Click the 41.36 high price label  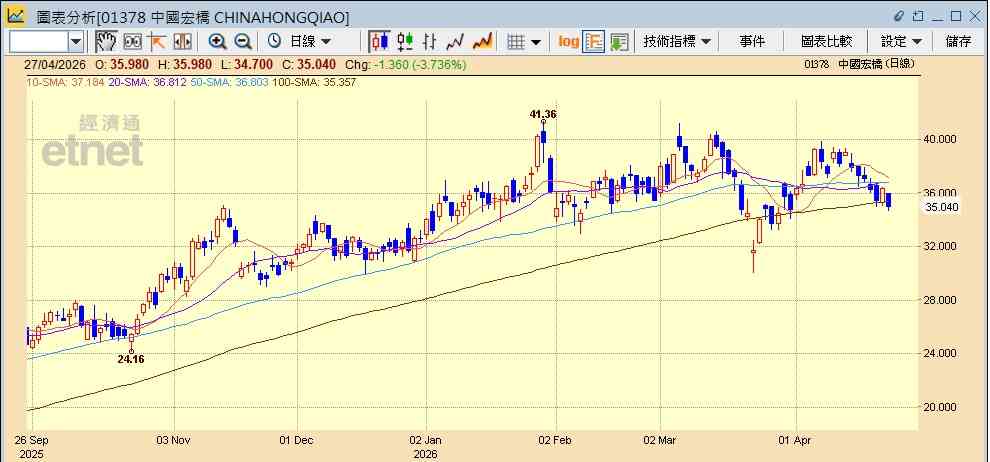[543, 114]
